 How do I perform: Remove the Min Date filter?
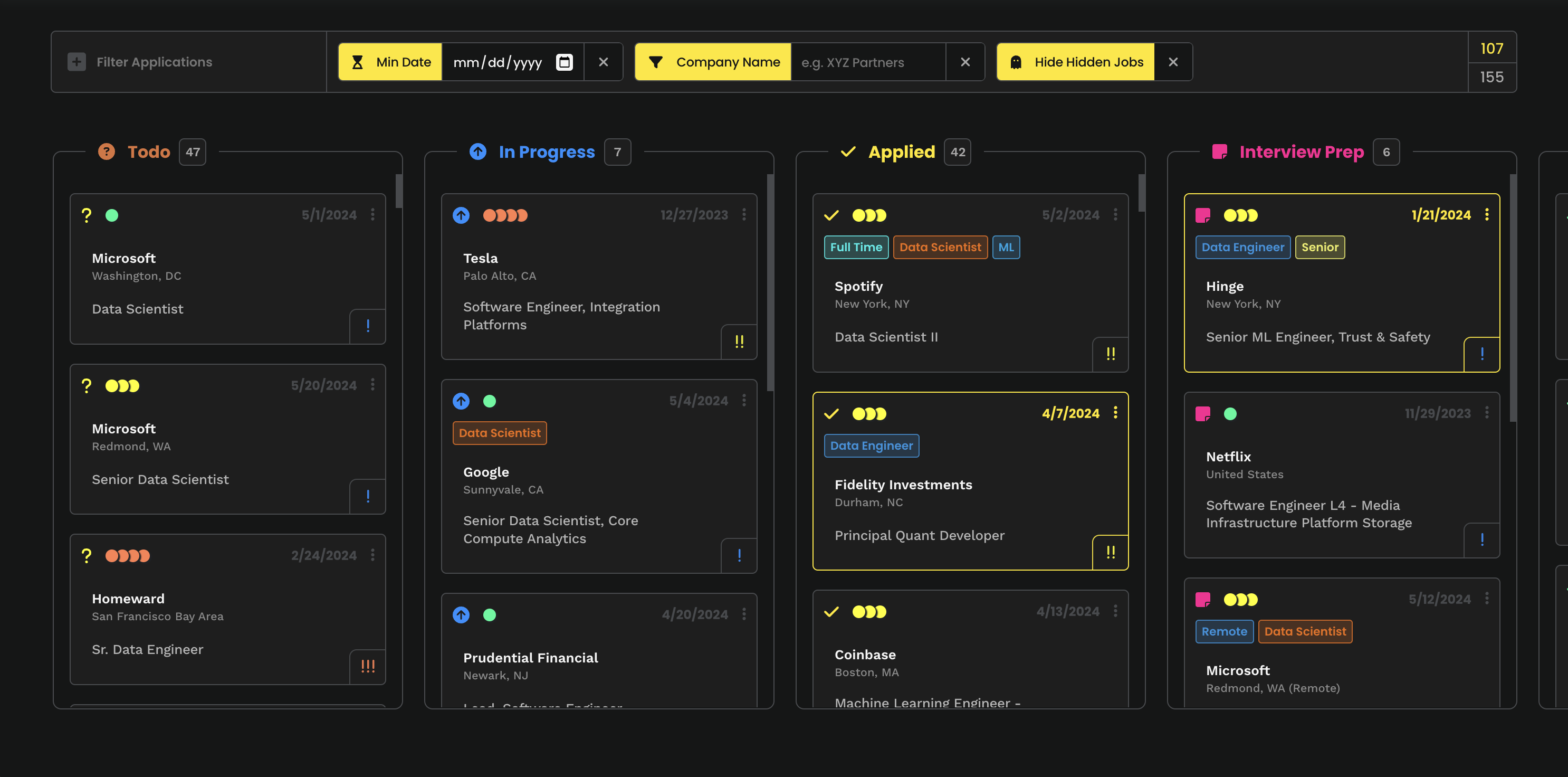[x=603, y=62]
